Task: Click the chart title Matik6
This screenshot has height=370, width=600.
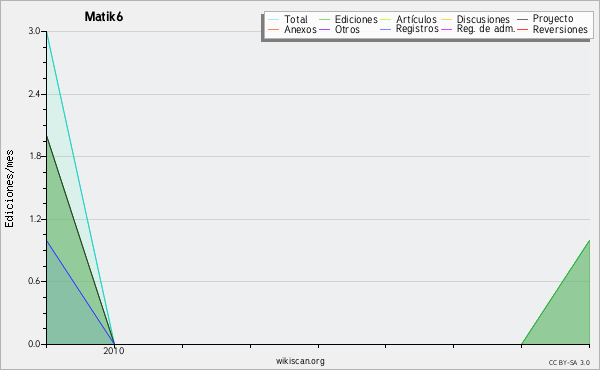Action: (x=104, y=17)
